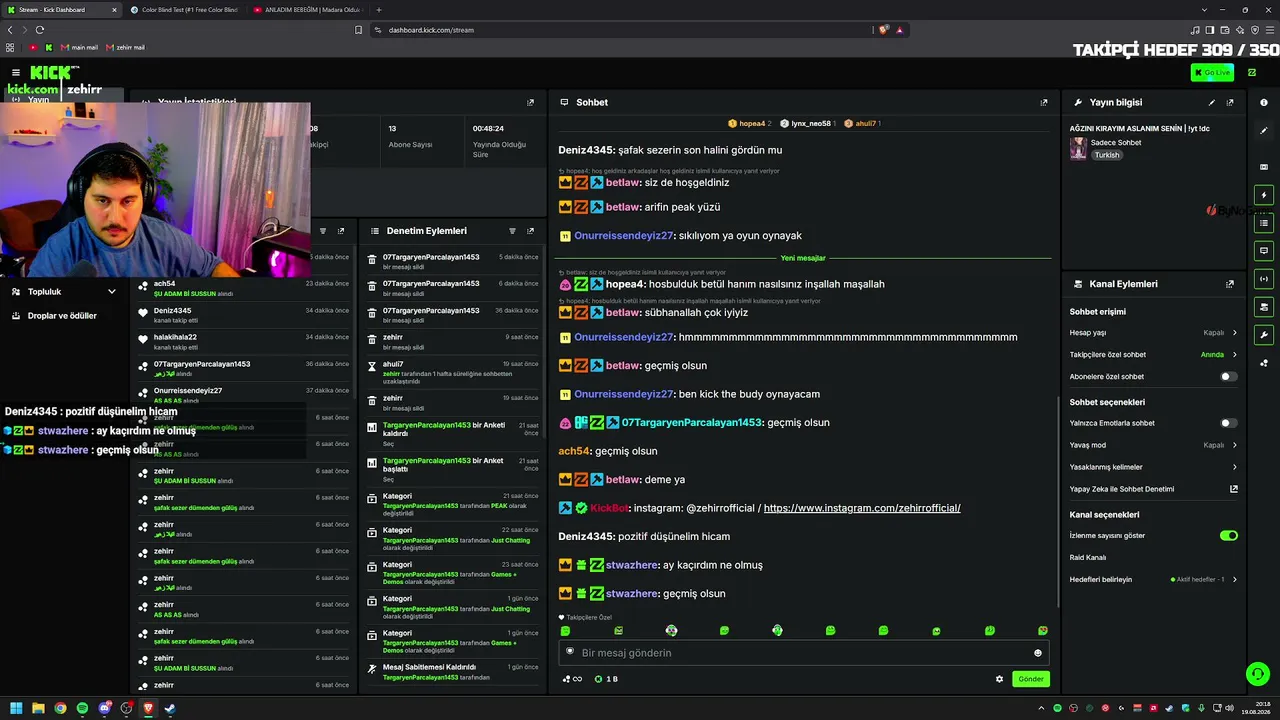Screen dimensions: 1280x720
Task: Open Droplar ve ödüller in the sidebar
Action: tap(62, 316)
